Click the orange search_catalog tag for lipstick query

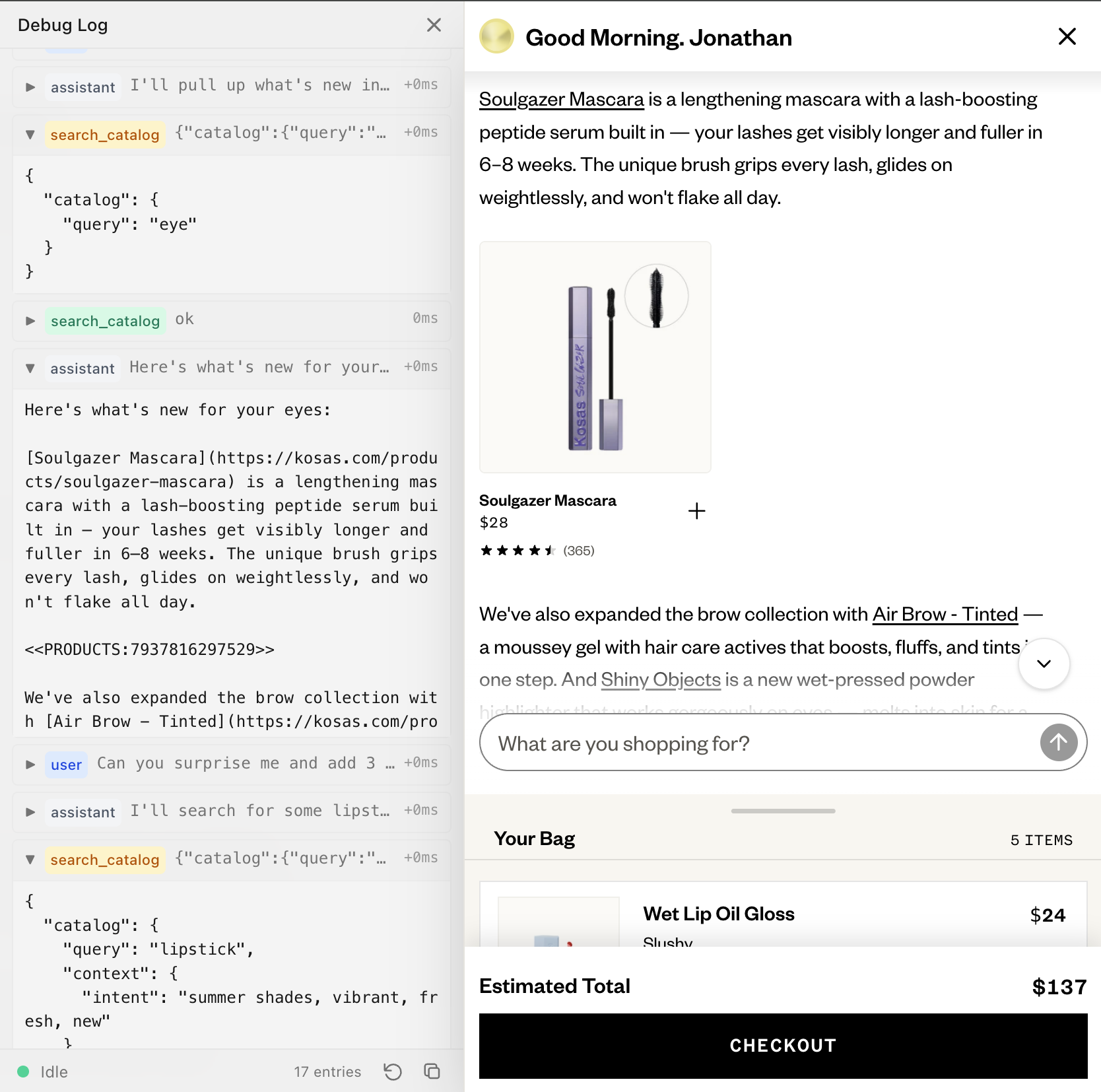coord(105,860)
